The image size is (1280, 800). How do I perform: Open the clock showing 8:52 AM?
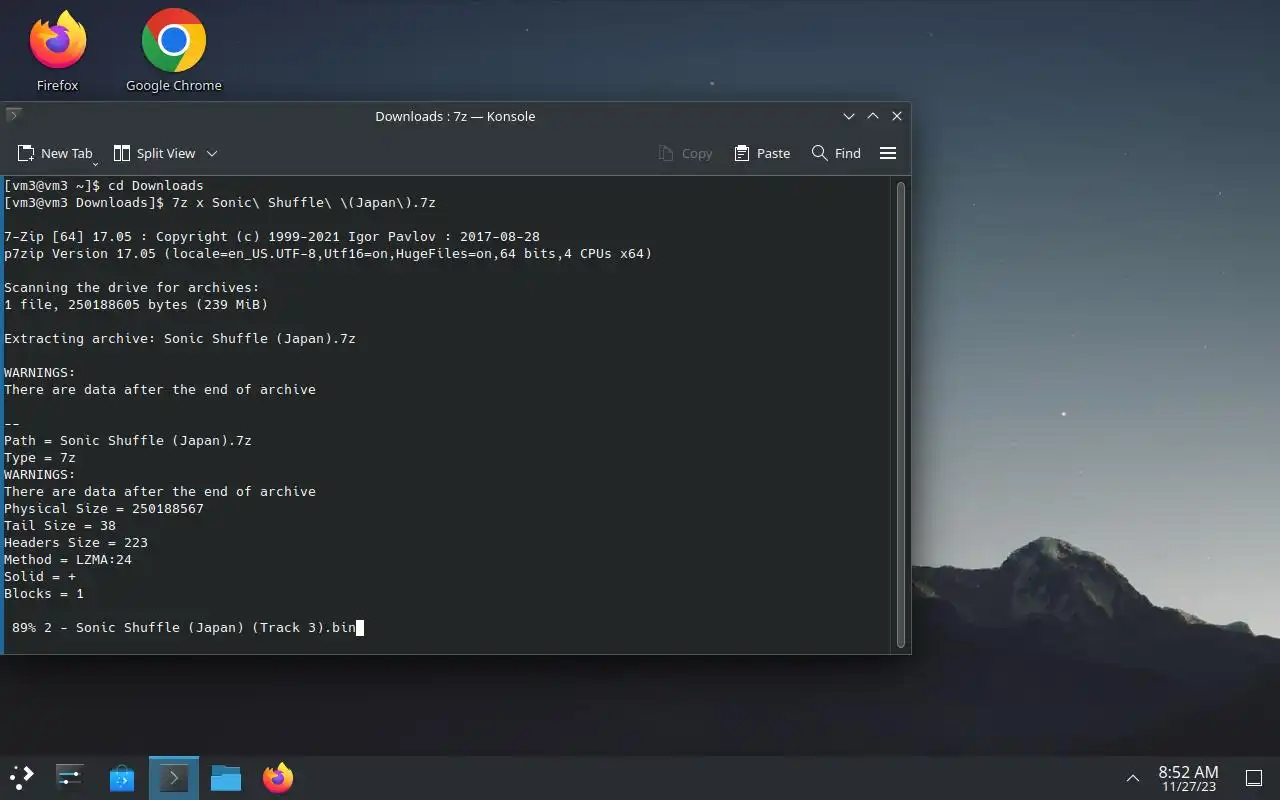[x=1188, y=778]
